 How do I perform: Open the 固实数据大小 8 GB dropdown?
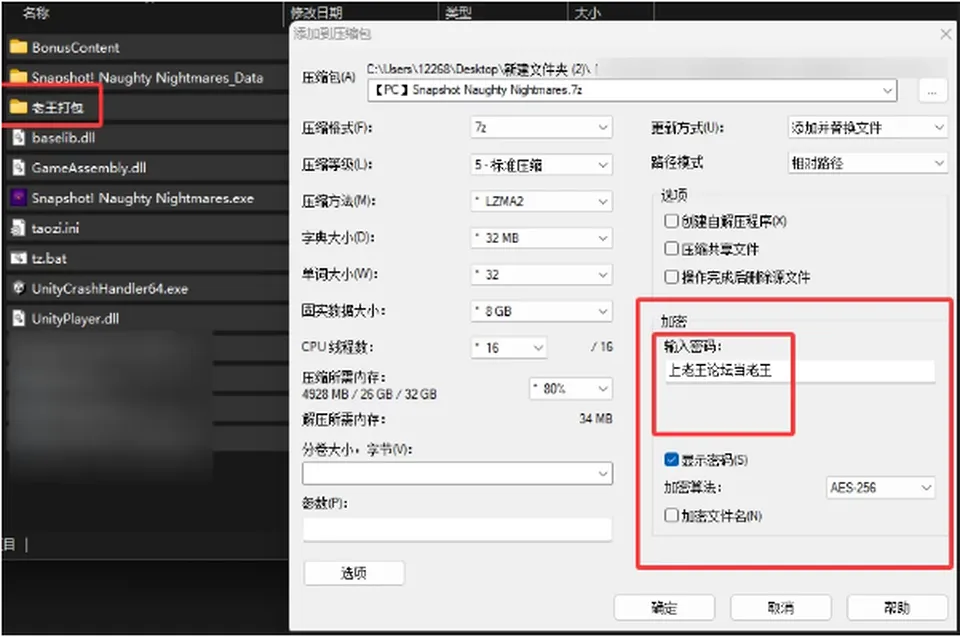pyautogui.click(x=541, y=311)
